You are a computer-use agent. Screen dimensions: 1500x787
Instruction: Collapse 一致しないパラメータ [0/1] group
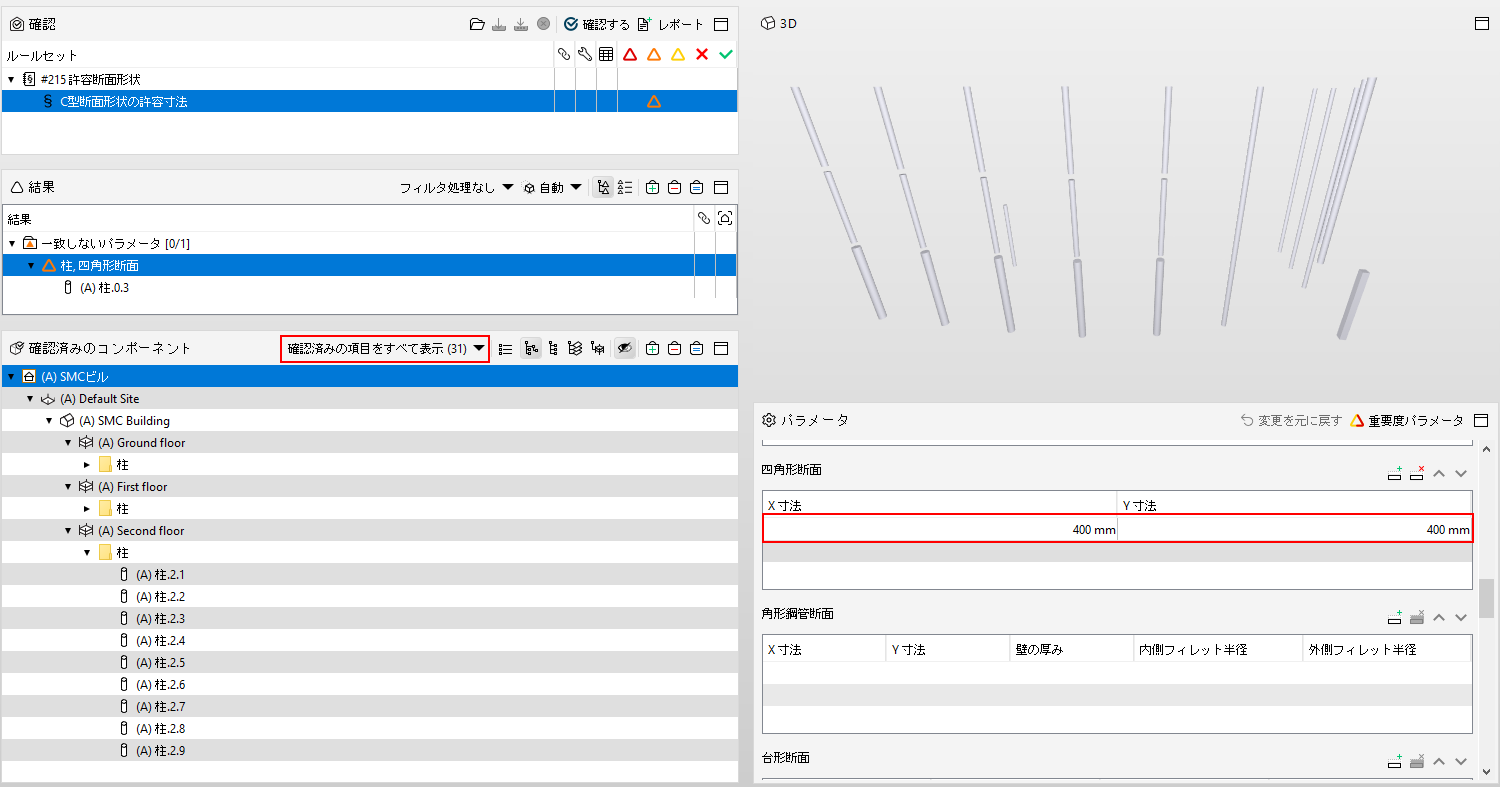point(12,244)
